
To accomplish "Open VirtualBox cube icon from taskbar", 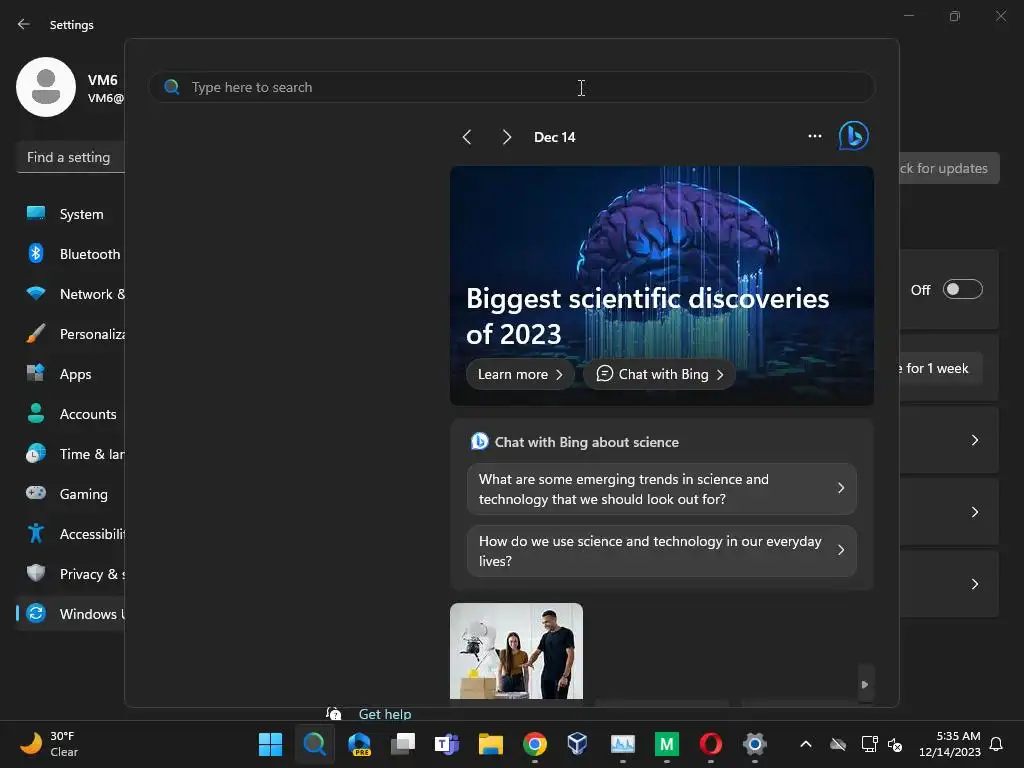I will coord(577,744).
